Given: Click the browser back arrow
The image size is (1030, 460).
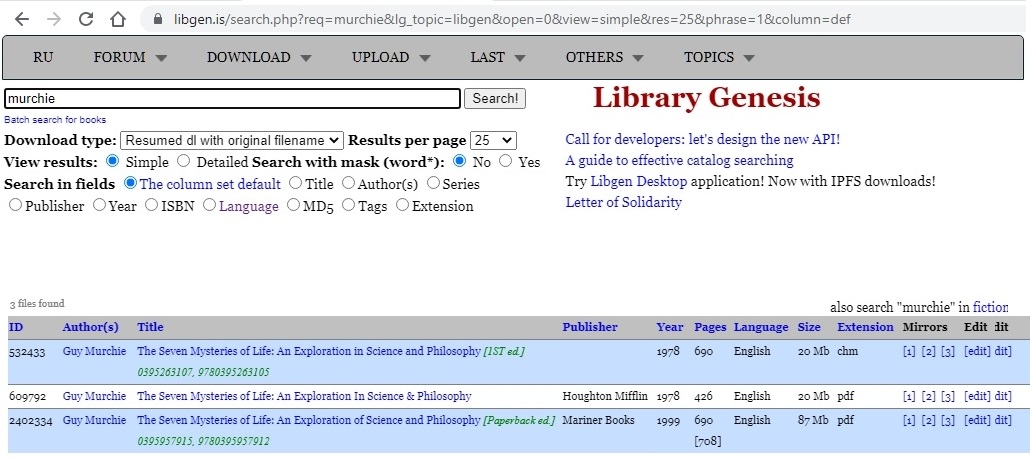Looking at the screenshot, I should (22, 19).
